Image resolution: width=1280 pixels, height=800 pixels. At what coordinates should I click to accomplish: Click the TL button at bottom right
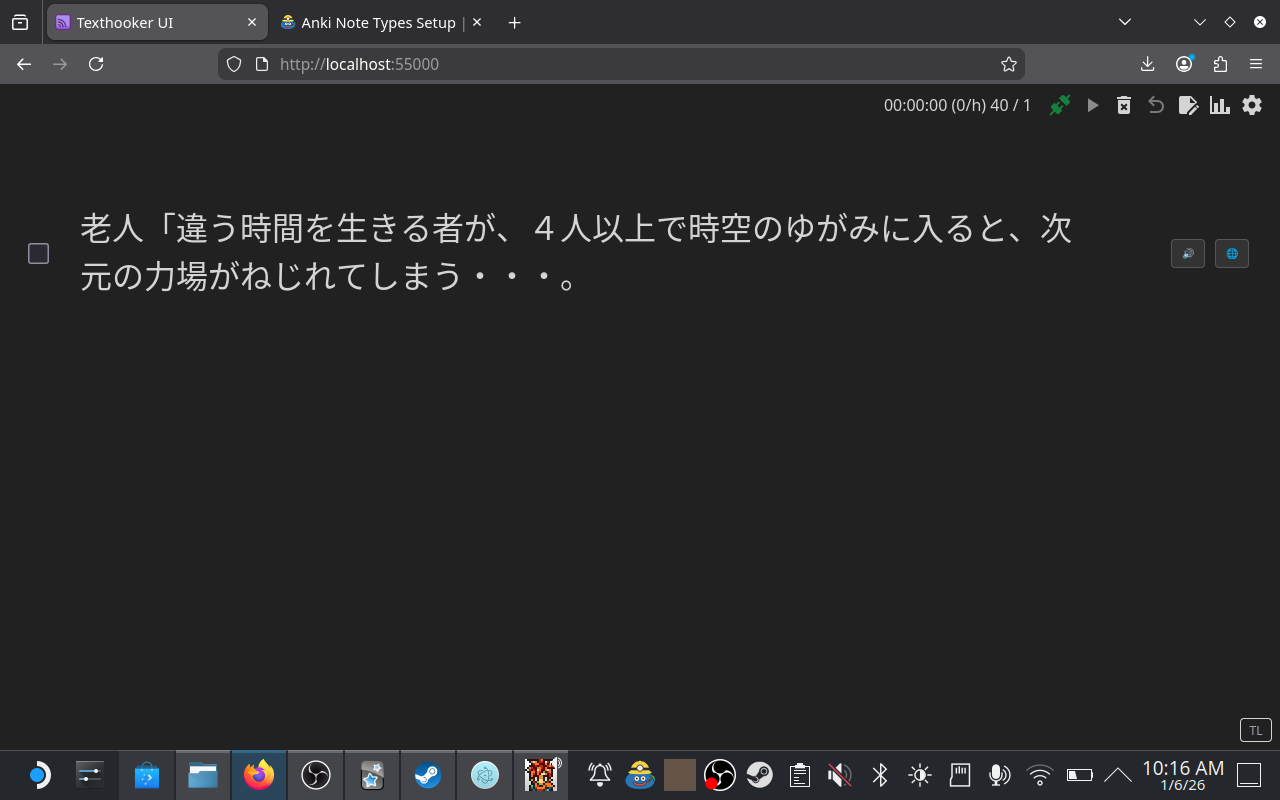pyautogui.click(x=1255, y=730)
